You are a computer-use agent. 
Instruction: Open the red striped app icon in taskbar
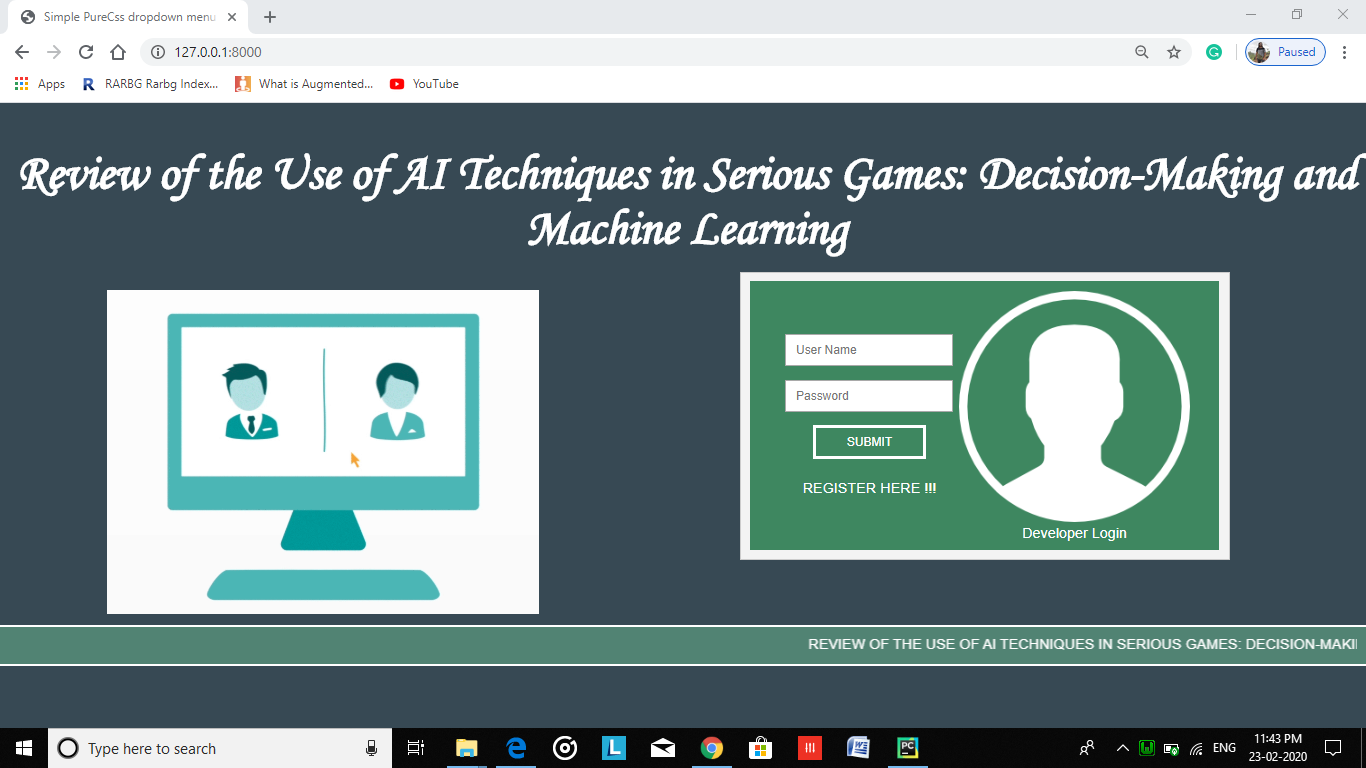coord(809,748)
